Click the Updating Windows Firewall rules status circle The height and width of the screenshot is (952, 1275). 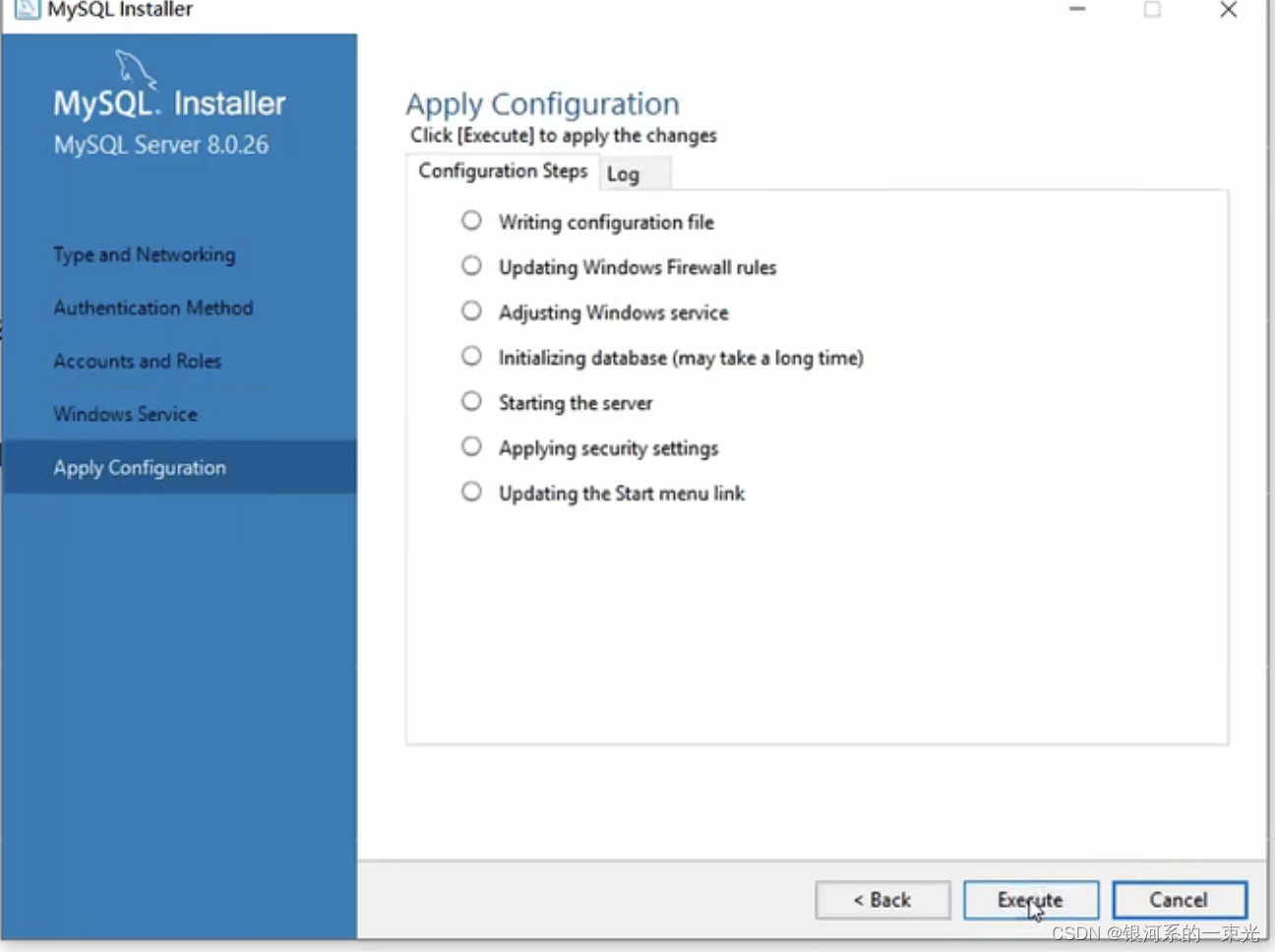coord(472,266)
